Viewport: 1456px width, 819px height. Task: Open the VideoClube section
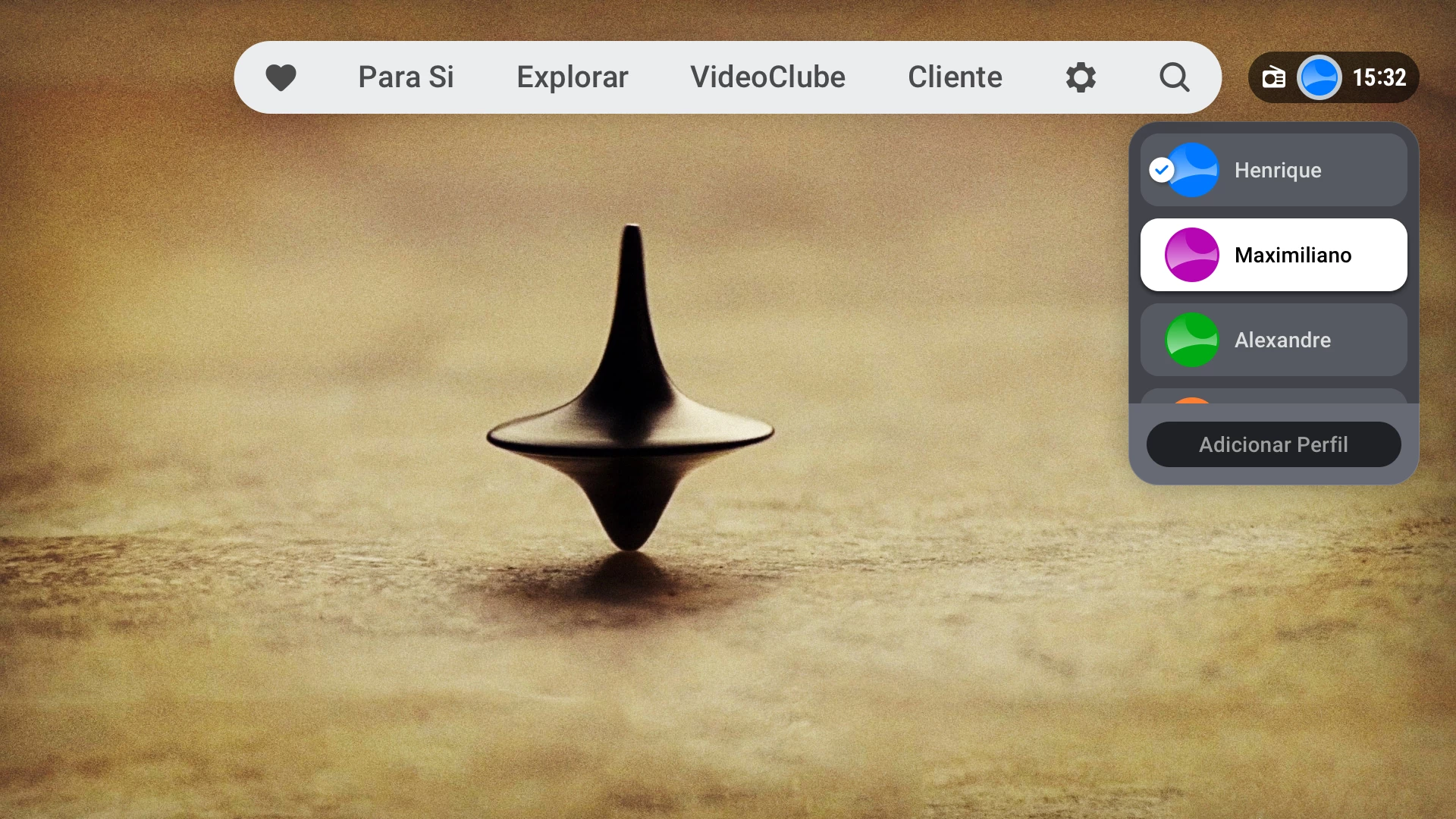767,77
